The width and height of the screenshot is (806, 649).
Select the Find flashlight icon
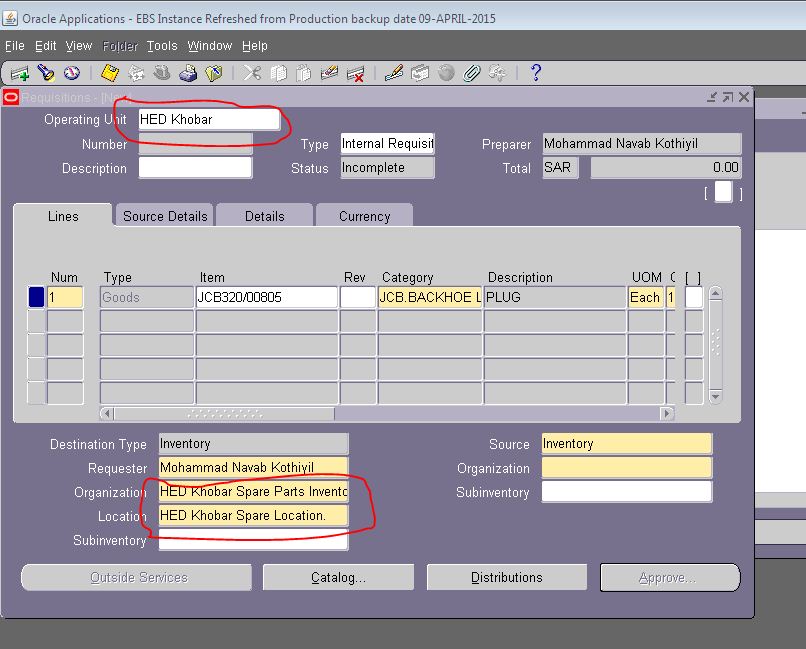44,72
